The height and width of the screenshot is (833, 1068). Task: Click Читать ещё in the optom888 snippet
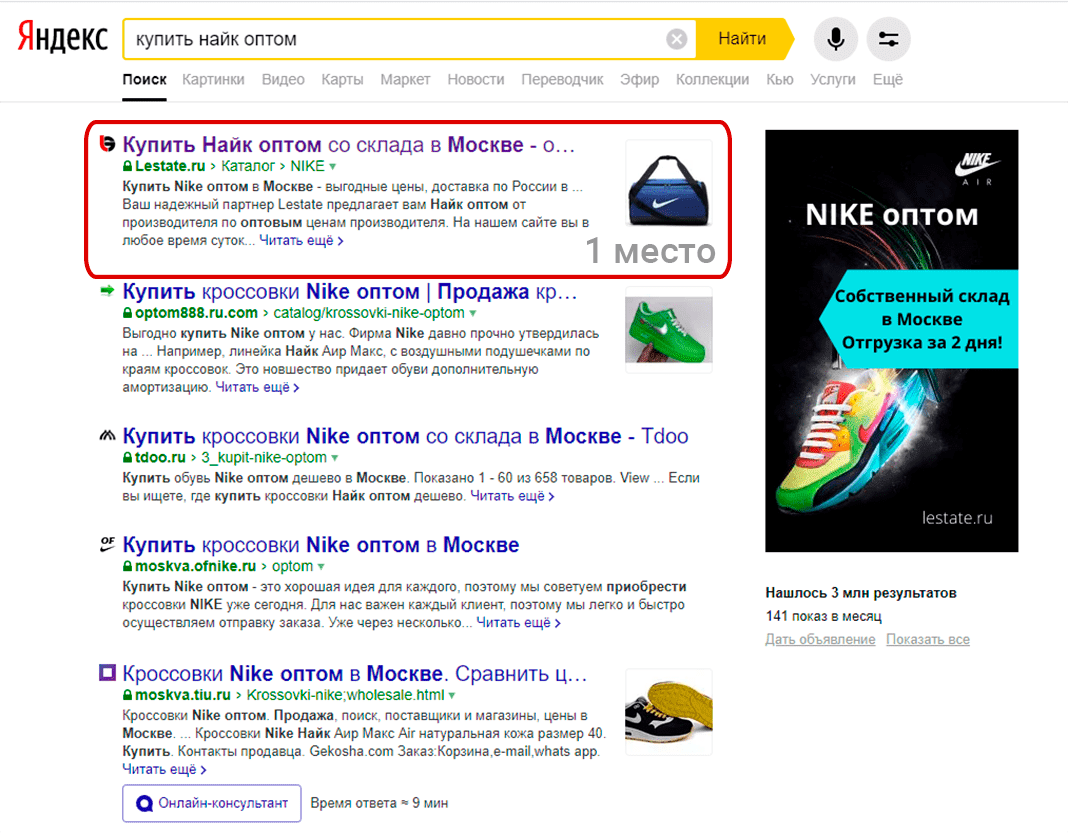[257, 387]
